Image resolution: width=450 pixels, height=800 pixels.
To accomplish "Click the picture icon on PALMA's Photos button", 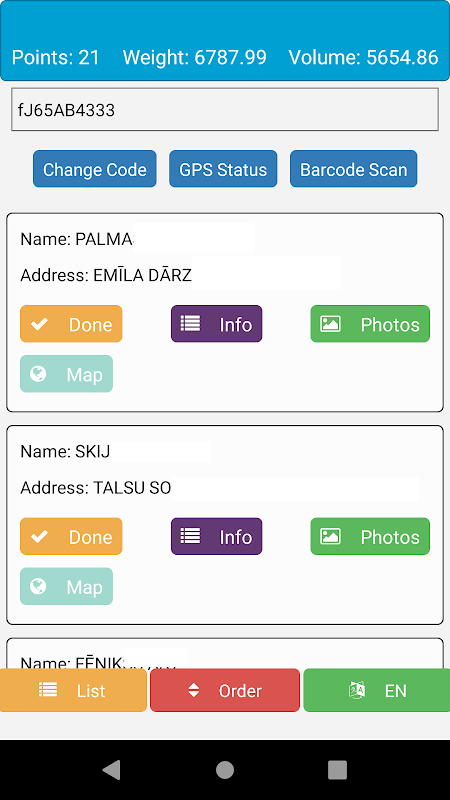I will click(x=330, y=323).
